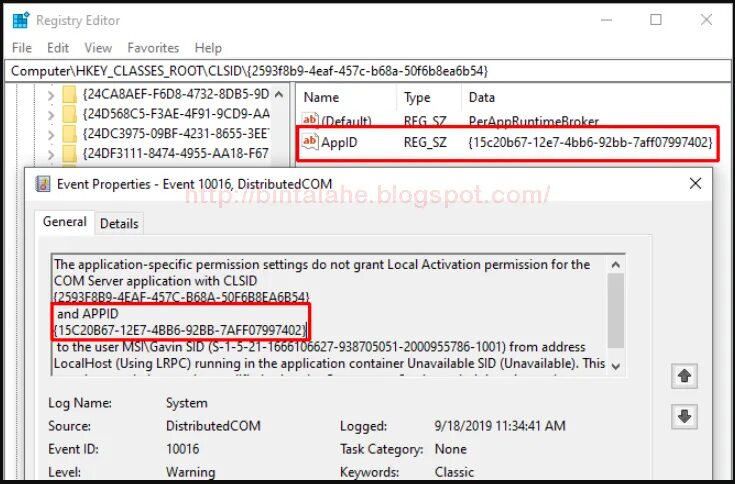Select folder icon of {24DC3975-09BF-4231 key
This screenshot has height=484, width=735.
point(69,134)
